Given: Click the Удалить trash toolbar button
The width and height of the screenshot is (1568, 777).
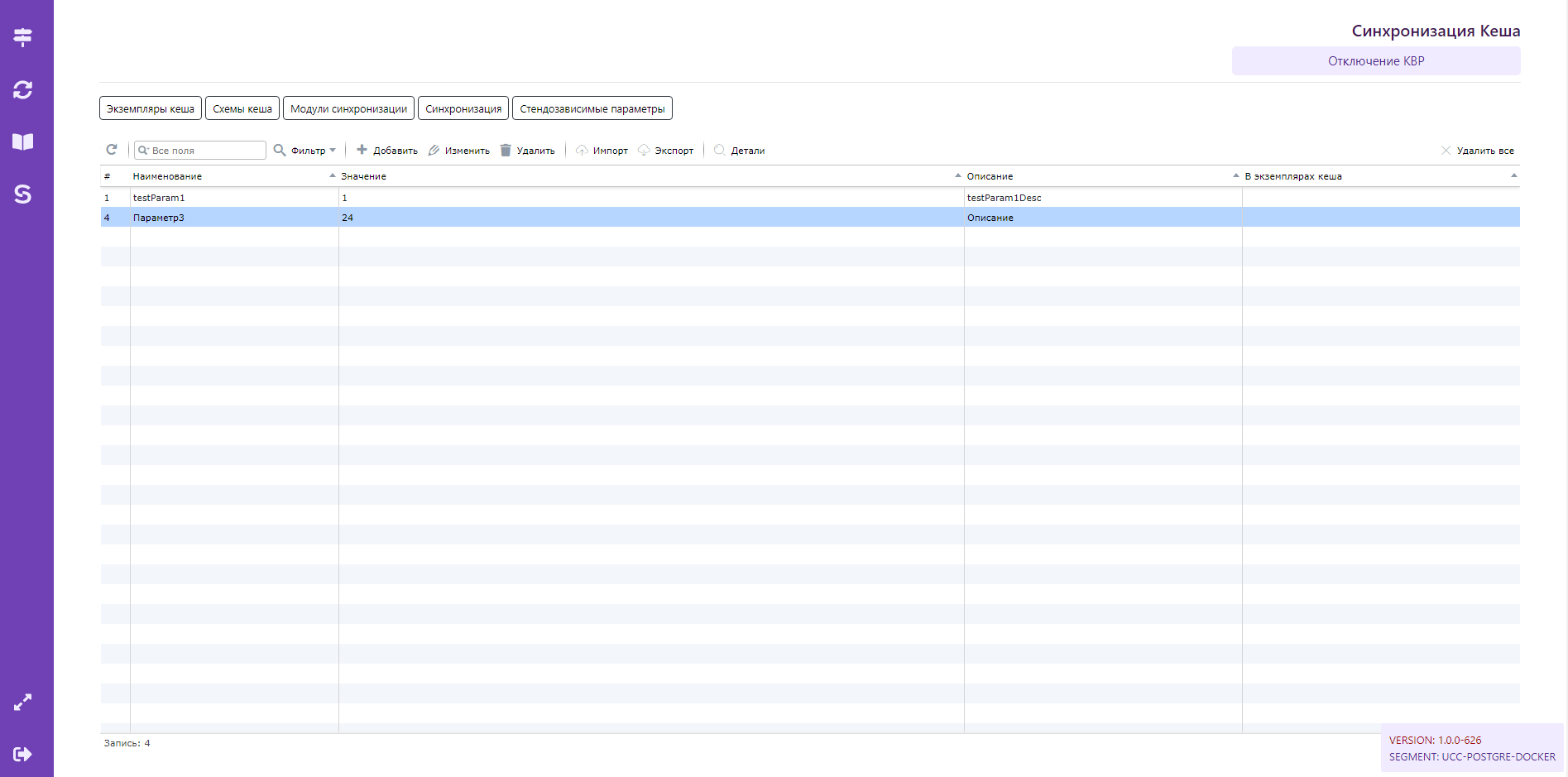Looking at the screenshot, I should tap(528, 151).
